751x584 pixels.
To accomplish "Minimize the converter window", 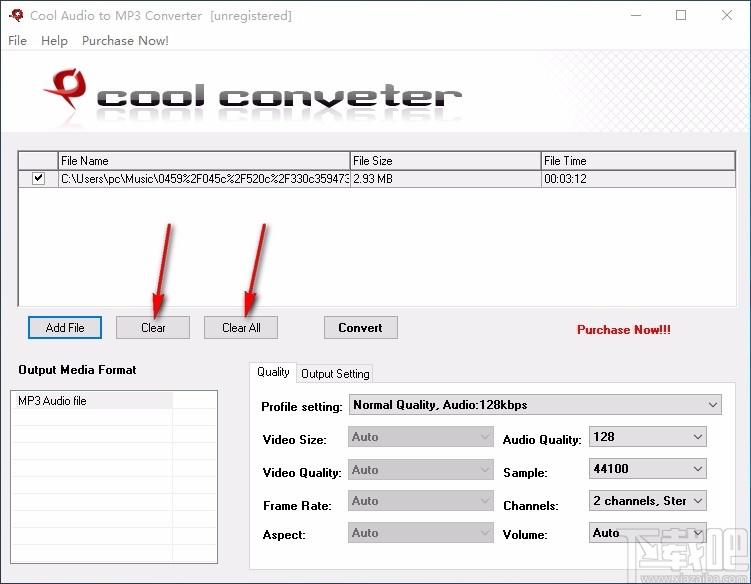I will point(636,15).
